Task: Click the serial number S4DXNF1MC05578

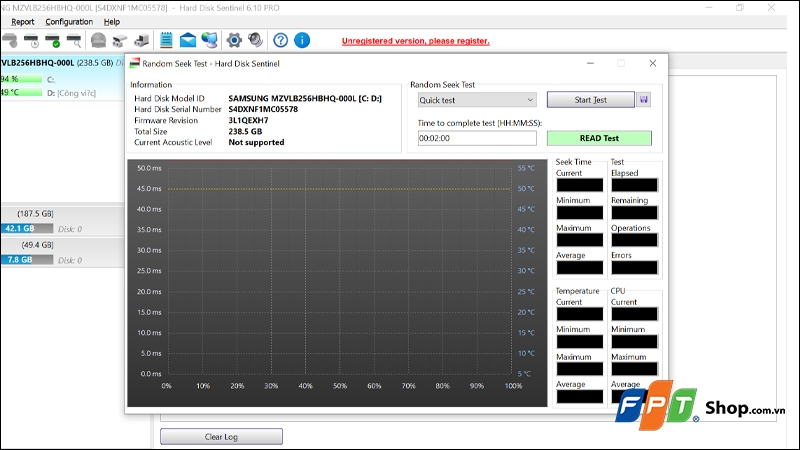Action: [263, 109]
